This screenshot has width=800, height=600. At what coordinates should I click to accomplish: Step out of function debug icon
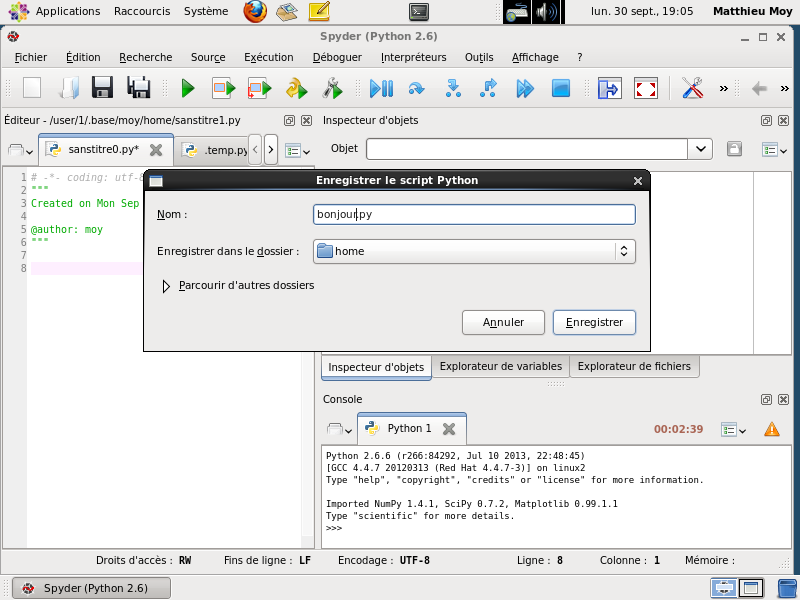pyautogui.click(x=488, y=88)
